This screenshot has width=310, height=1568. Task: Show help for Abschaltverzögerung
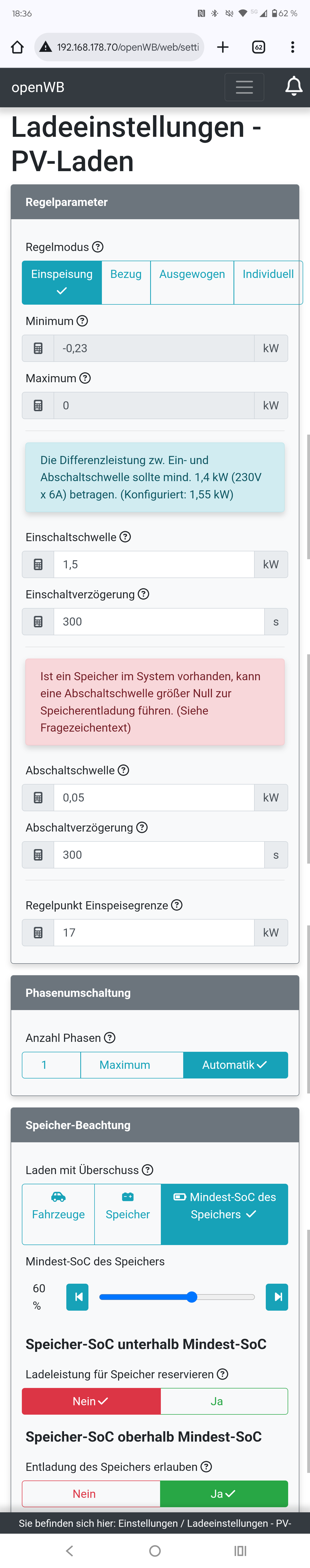click(x=142, y=828)
